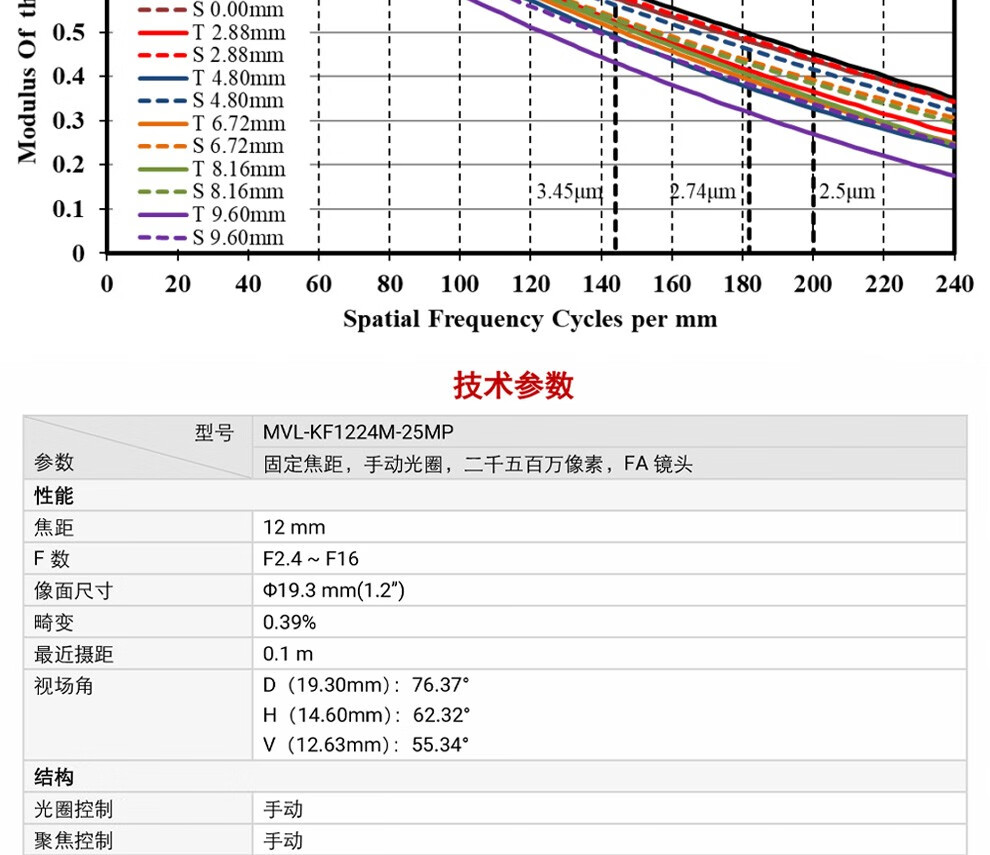Click the y-axis tick label '0.1'
The width and height of the screenshot is (990, 855).
(68, 208)
